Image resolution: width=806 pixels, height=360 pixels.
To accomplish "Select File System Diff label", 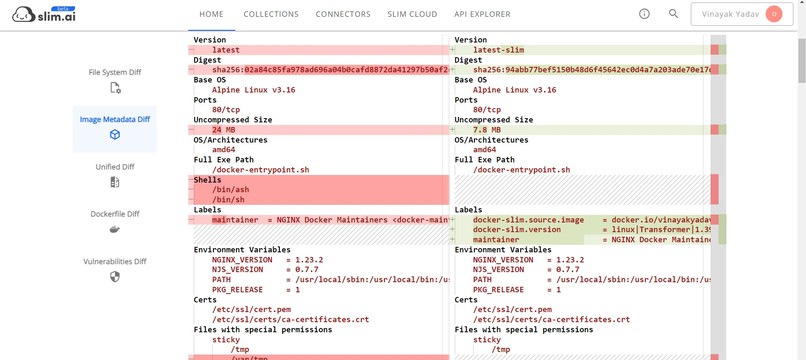I will point(115,73).
